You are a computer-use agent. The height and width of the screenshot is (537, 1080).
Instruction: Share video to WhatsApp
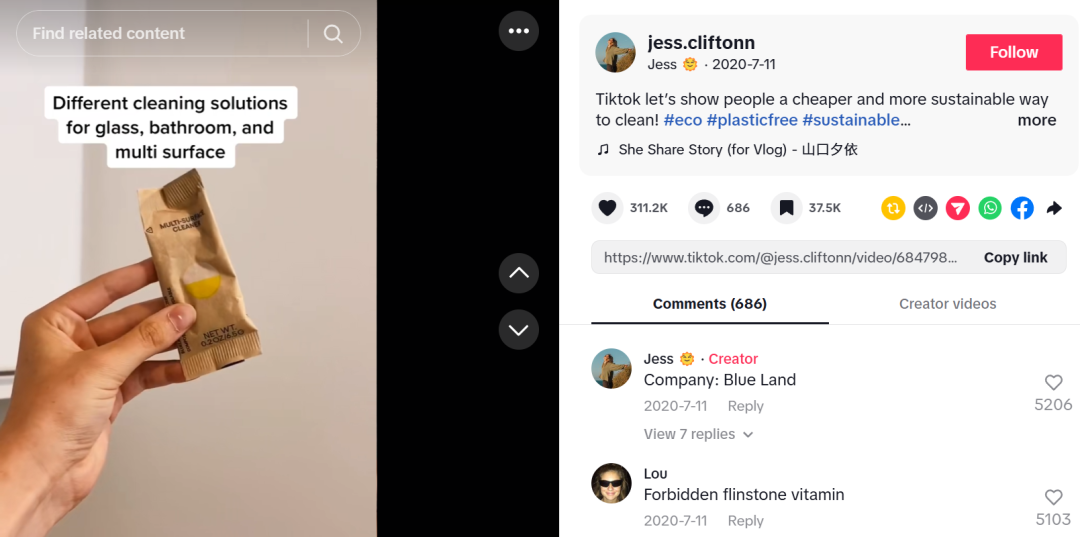click(x=990, y=208)
